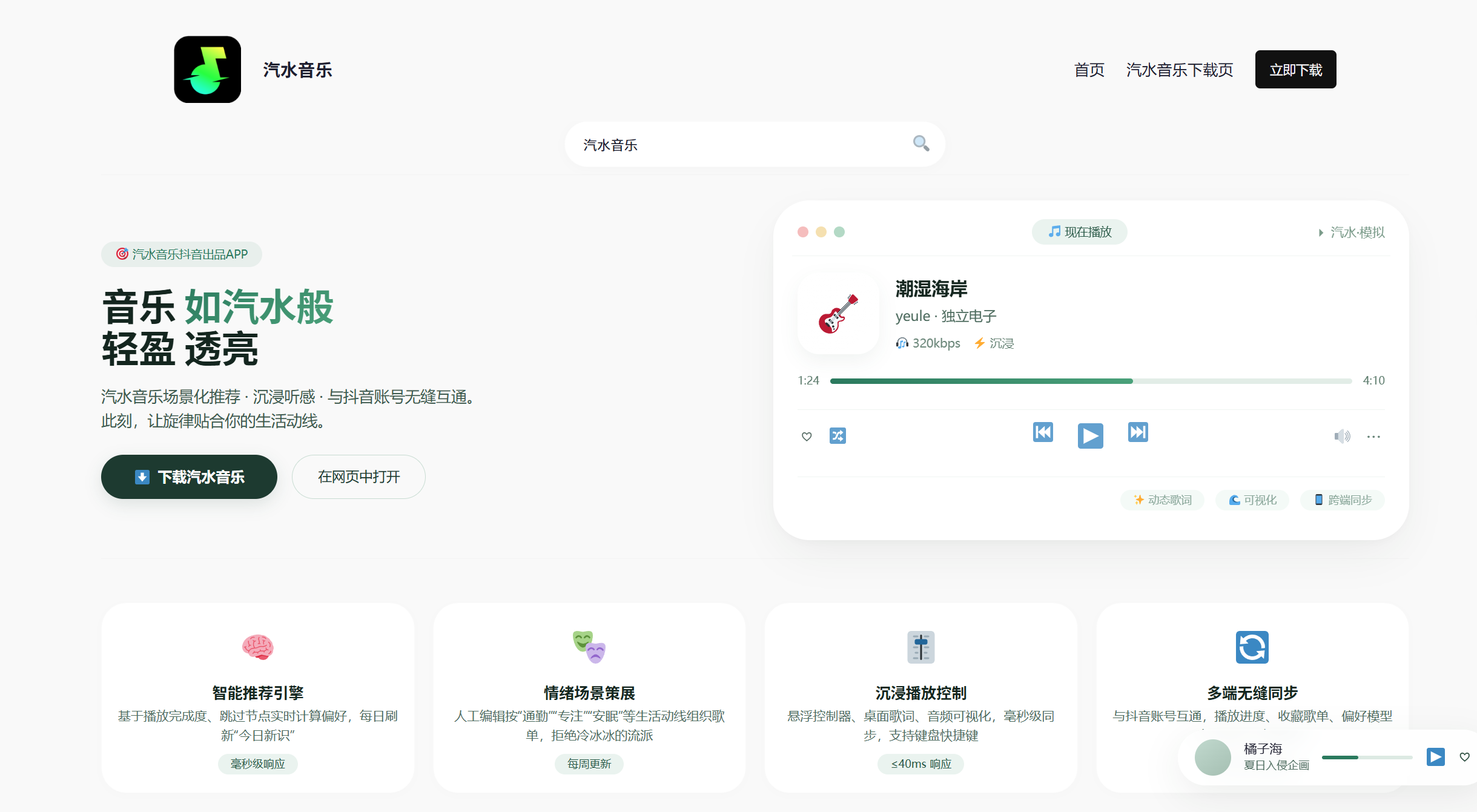Screen dimensions: 1477x812
Task: Click the ≤40ms 响应 tag
Action: (921, 764)
